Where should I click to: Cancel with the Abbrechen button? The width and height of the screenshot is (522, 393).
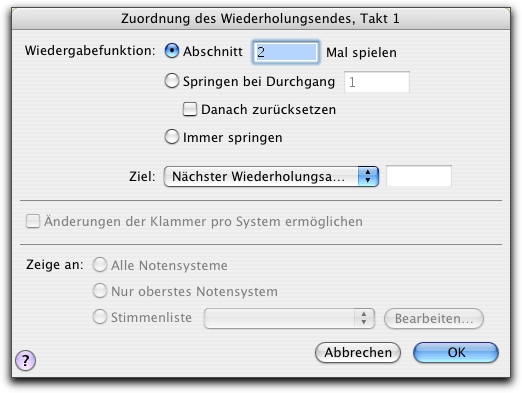tap(358, 352)
